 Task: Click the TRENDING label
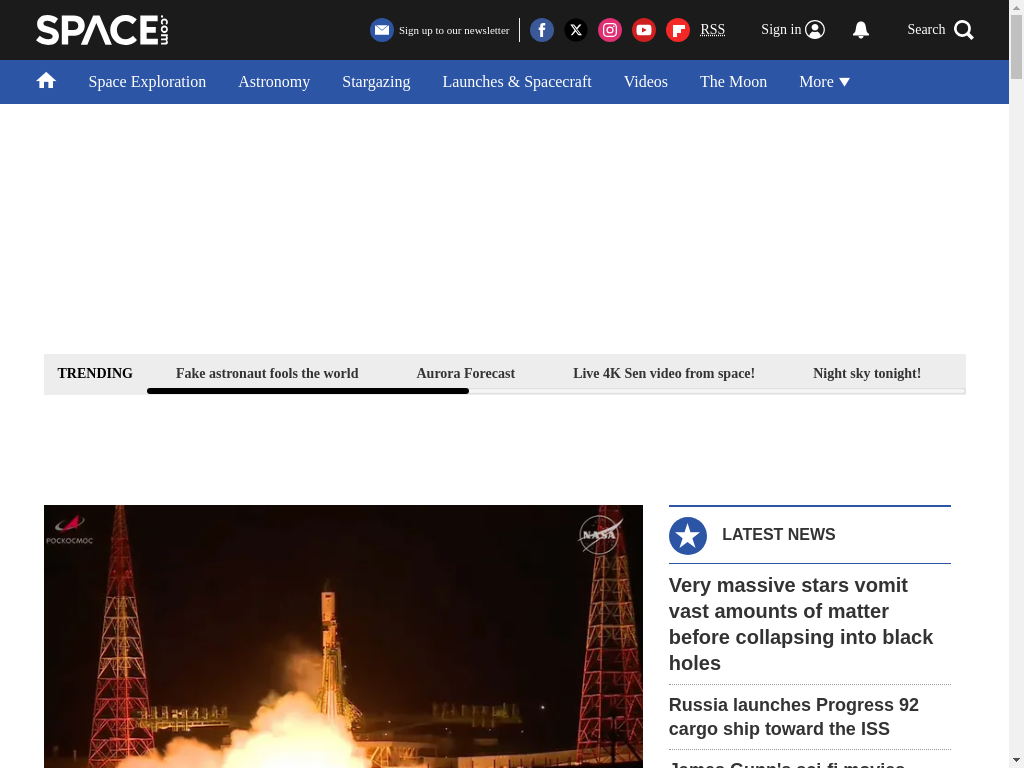95,373
